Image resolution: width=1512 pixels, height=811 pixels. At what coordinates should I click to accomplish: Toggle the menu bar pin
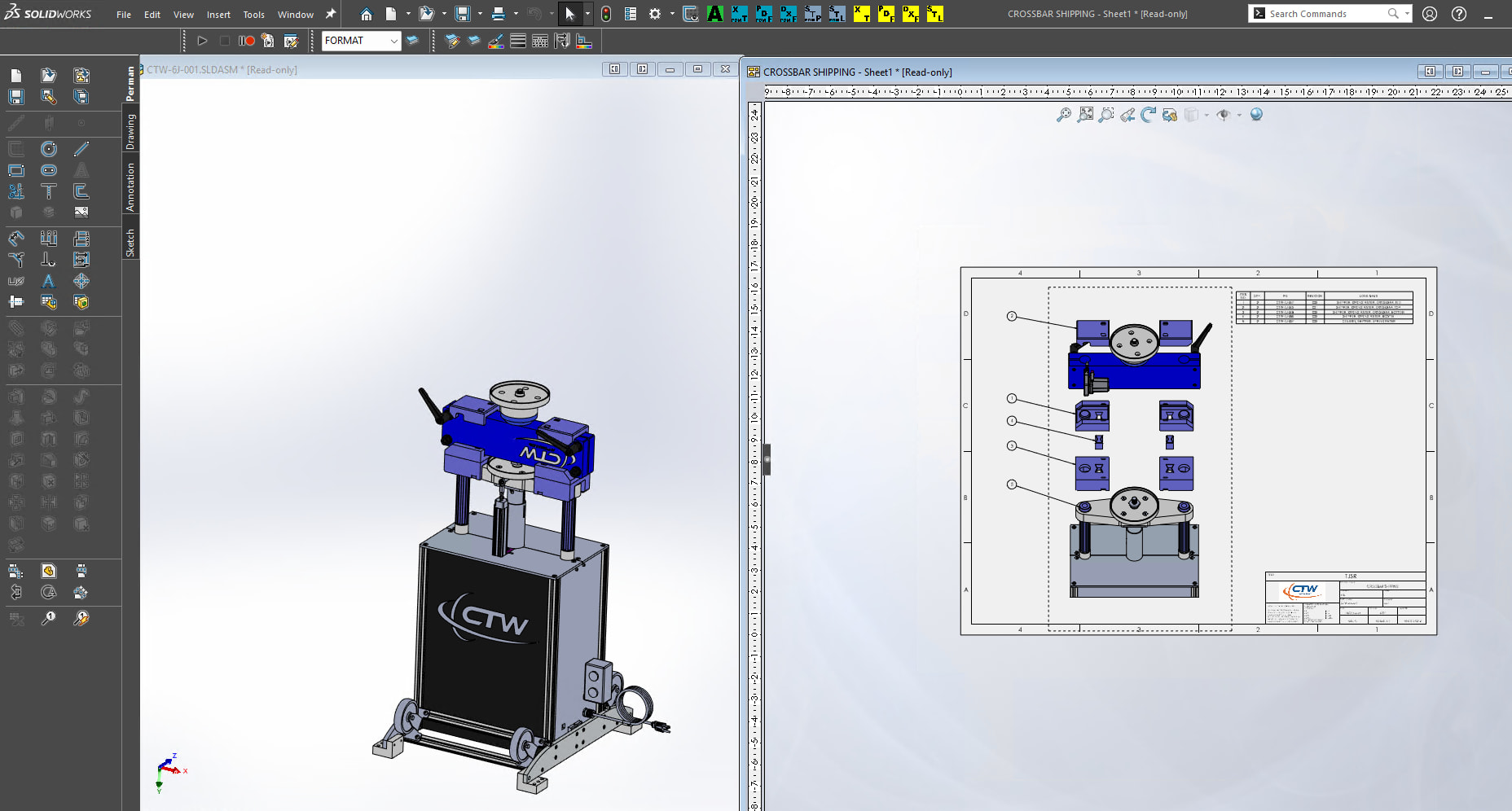331,14
